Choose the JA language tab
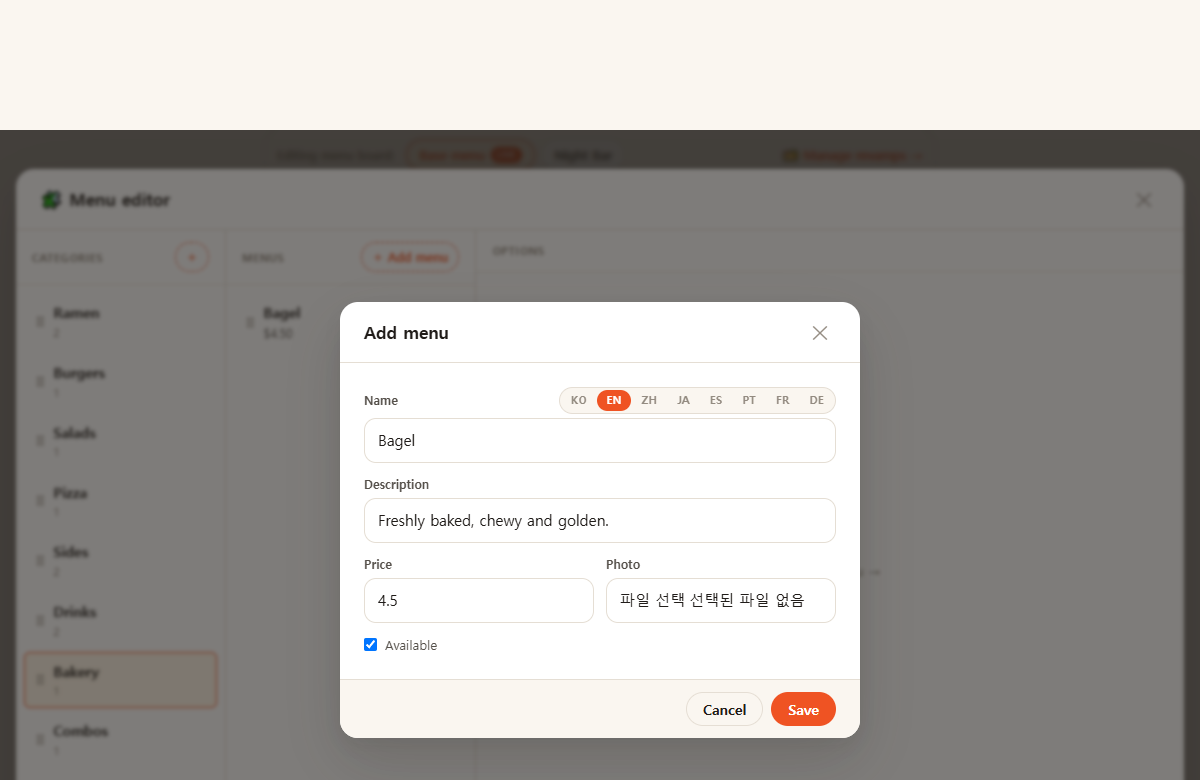This screenshot has width=1200, height=780. (683, 400)
